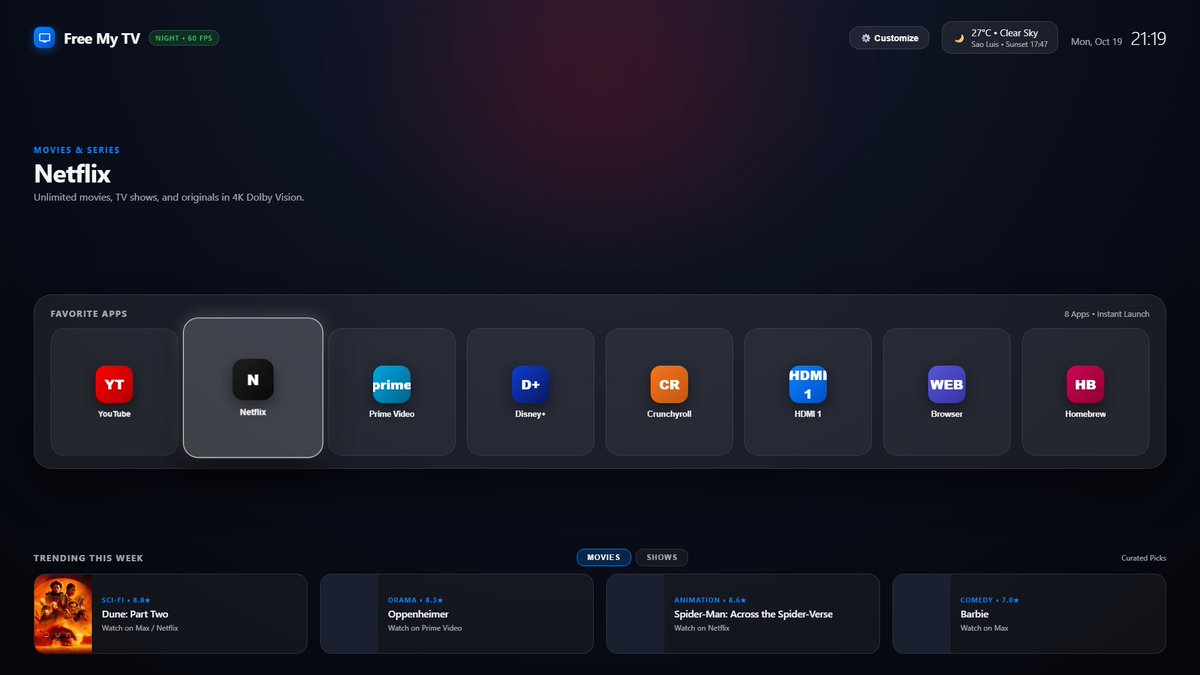Click the Comedy 7.0 star rating label

[x=989, y=600]
